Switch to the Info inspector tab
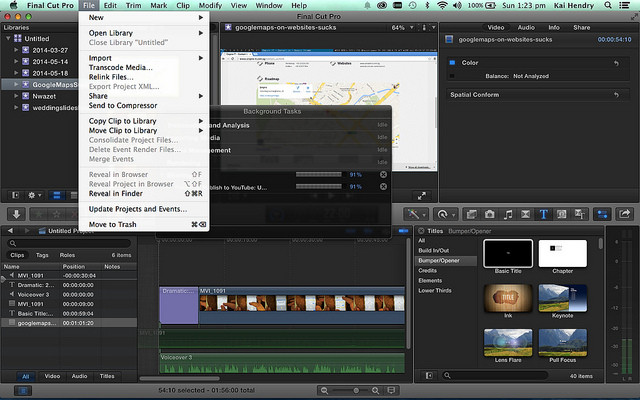The width and height of the screenshot is (640, 400). [x=553, y=27]
